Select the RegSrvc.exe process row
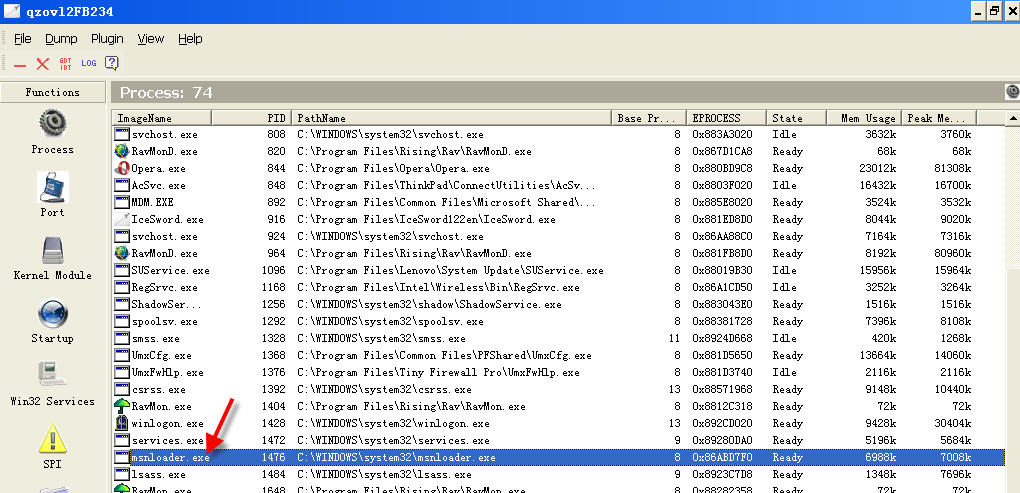 pos(557,287)
